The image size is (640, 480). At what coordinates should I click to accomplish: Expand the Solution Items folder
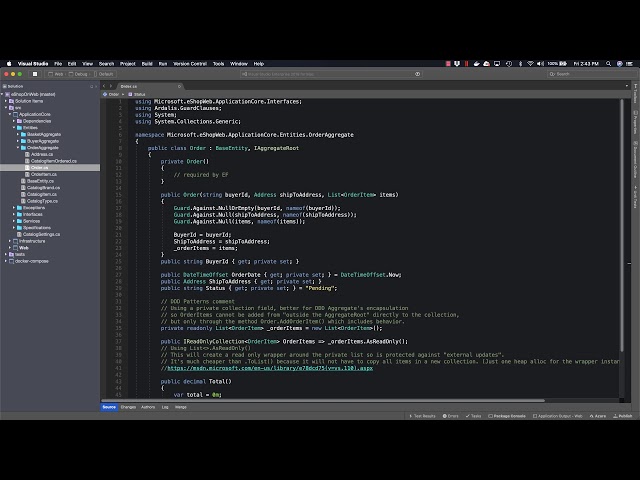[6, 101]
